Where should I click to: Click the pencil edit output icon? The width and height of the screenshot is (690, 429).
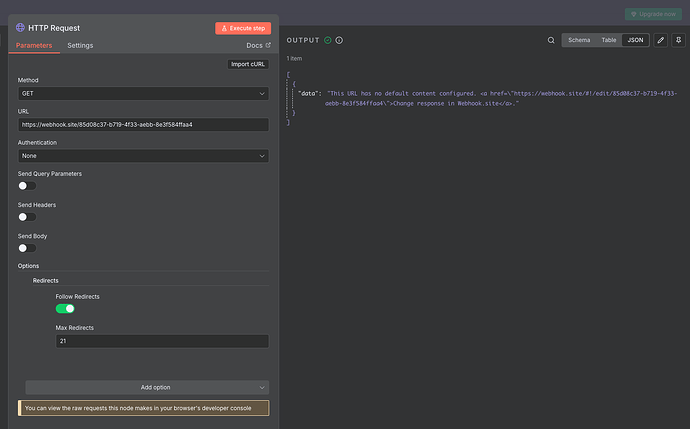(660, 40)
